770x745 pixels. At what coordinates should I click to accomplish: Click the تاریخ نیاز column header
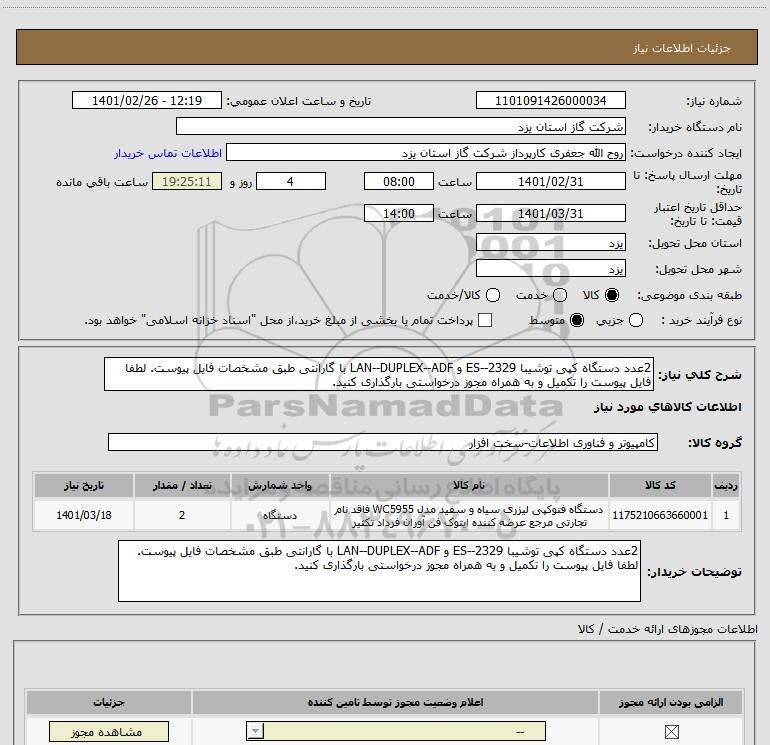84,486
